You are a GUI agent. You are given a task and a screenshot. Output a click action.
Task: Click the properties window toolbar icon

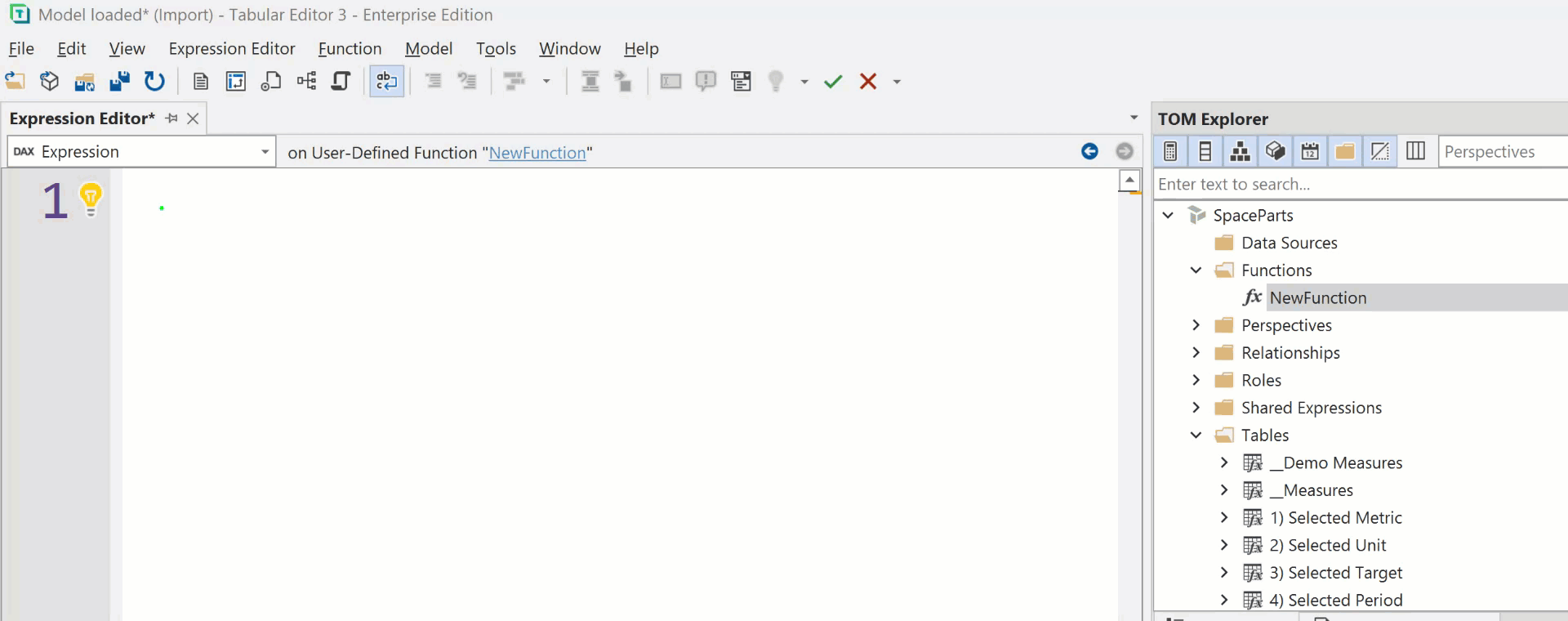pyautogui.click(x=742, y=81)
